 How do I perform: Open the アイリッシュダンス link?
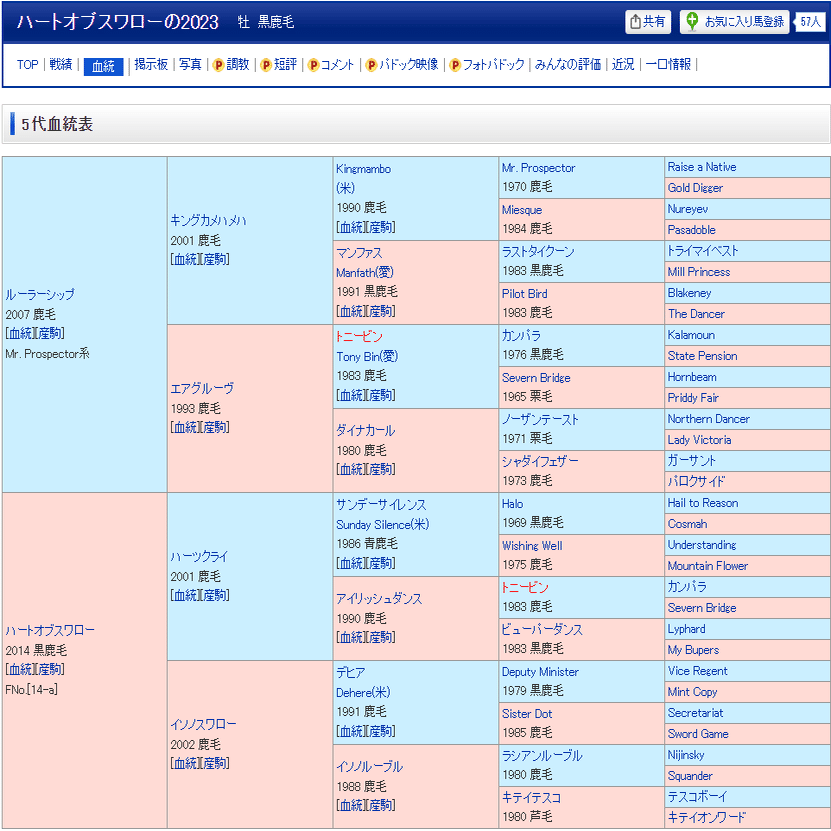tap(379, 599)
